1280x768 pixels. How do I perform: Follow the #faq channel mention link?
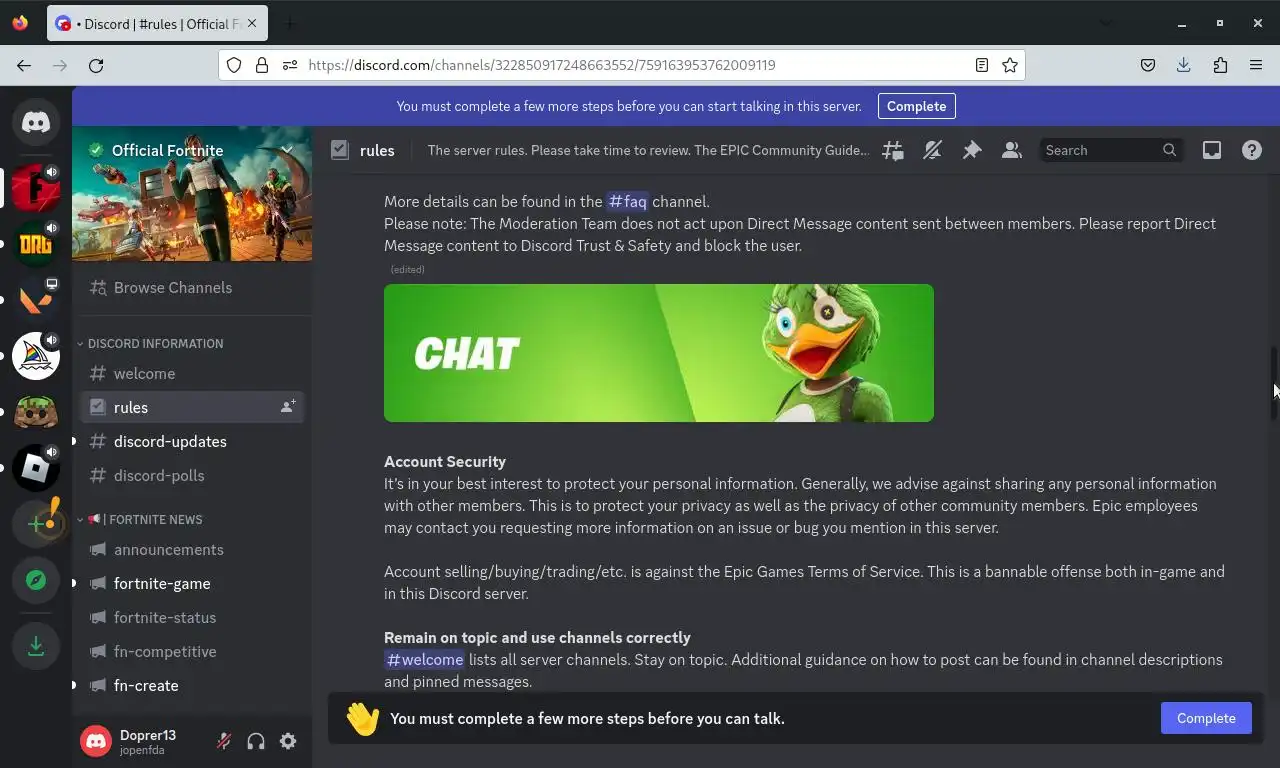(628, 201)
